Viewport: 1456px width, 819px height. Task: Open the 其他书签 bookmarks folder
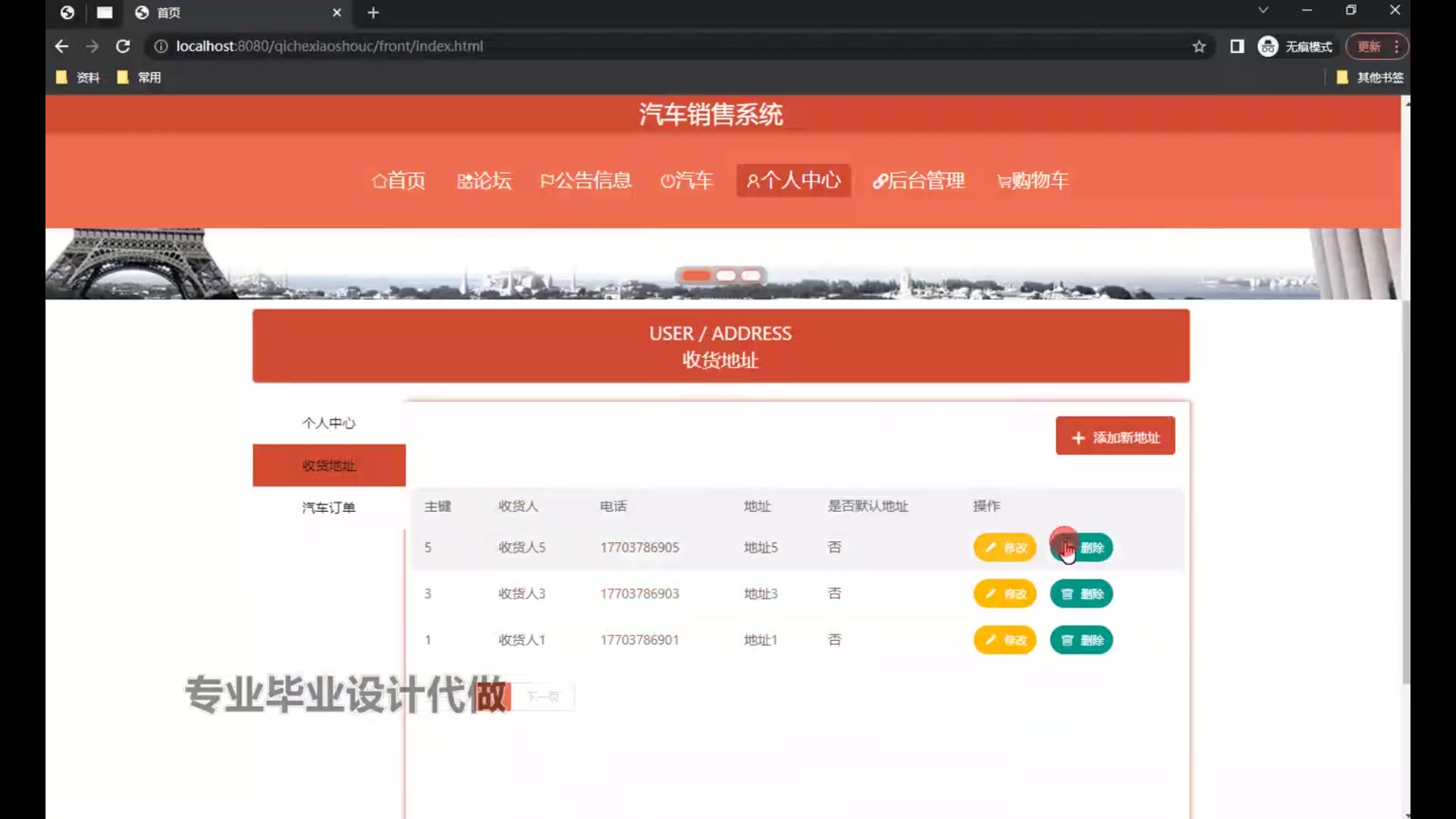pos(1370,77)
